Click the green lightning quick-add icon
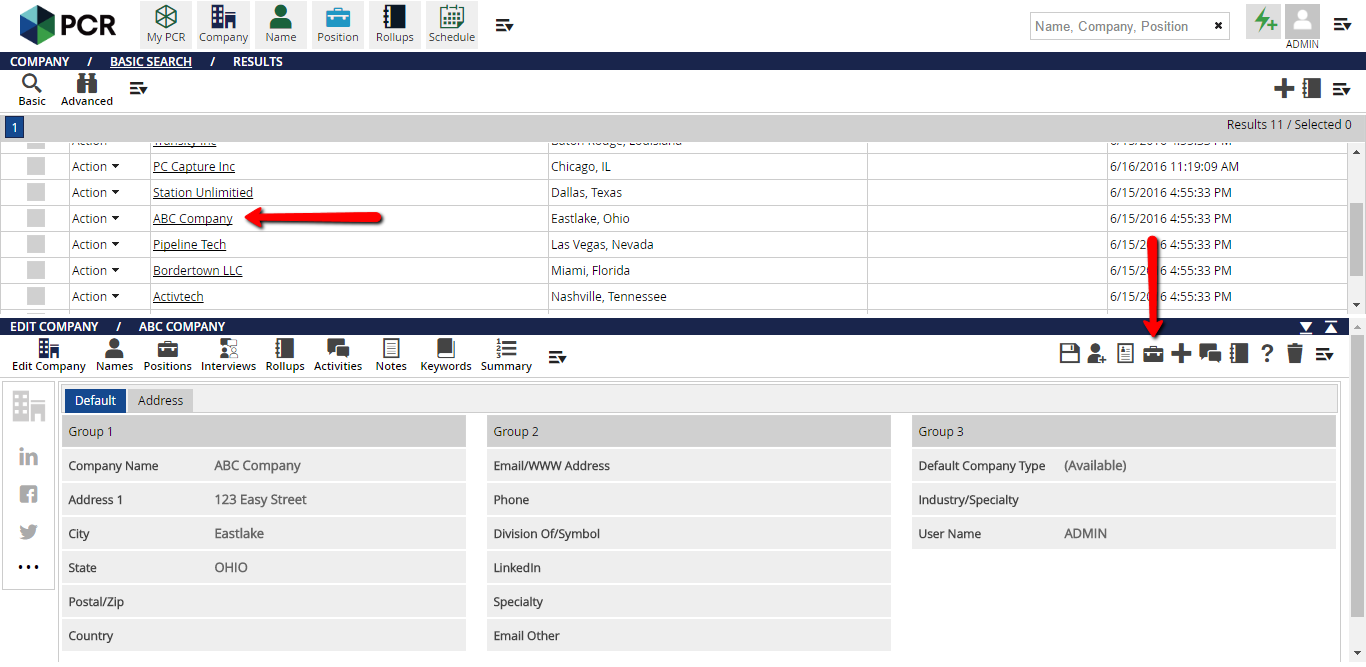This screenshot has width=1366, height=667. tap(1264, 21)
